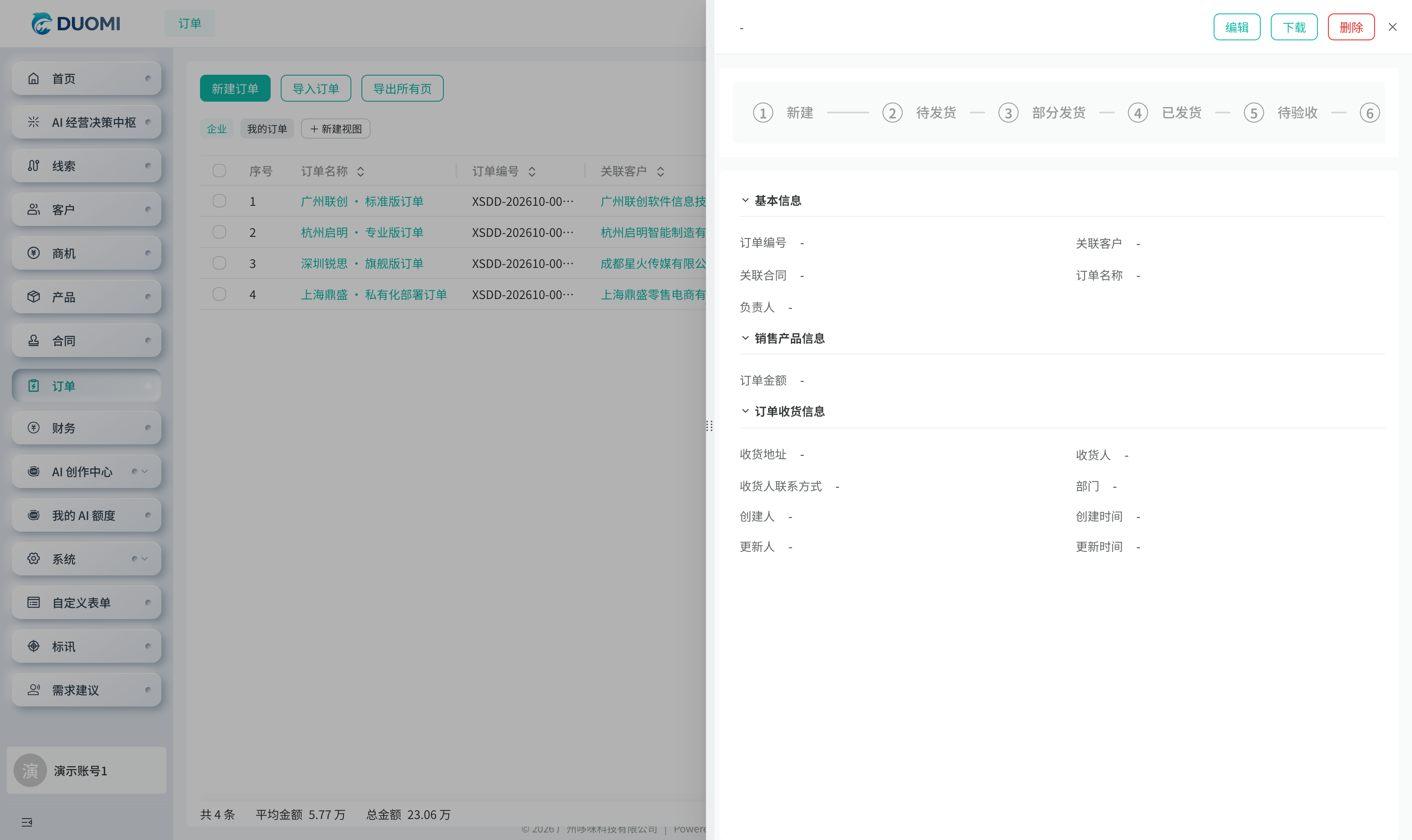The image size is (1412, 840).
Task: Check the row for 上海鼎盛 · 私有化部署订单
Action: [219, 294]
